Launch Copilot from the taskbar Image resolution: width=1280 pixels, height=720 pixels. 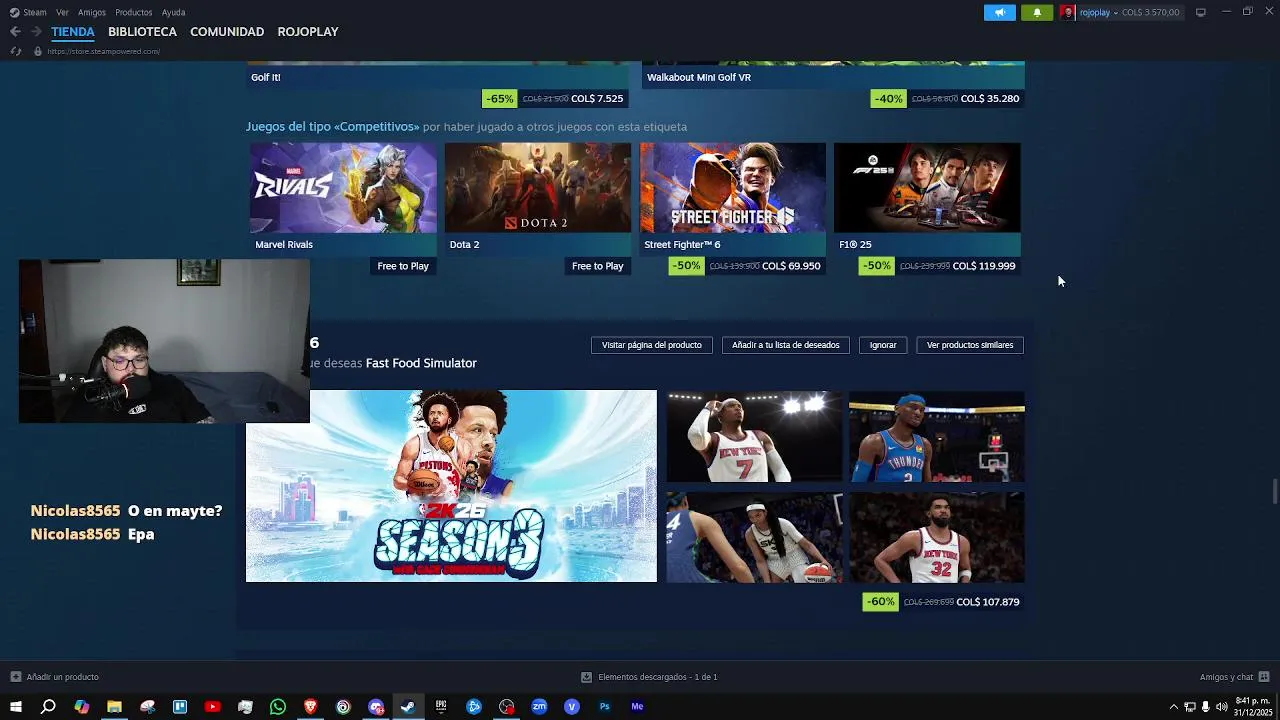(x=81, y=707)
